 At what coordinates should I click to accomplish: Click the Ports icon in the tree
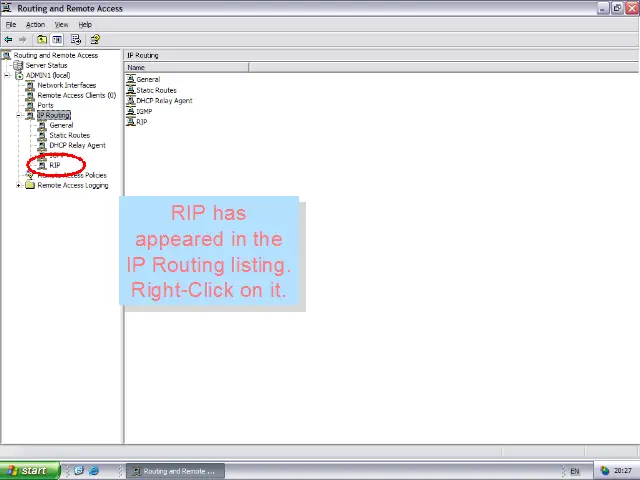pos(30,105)
